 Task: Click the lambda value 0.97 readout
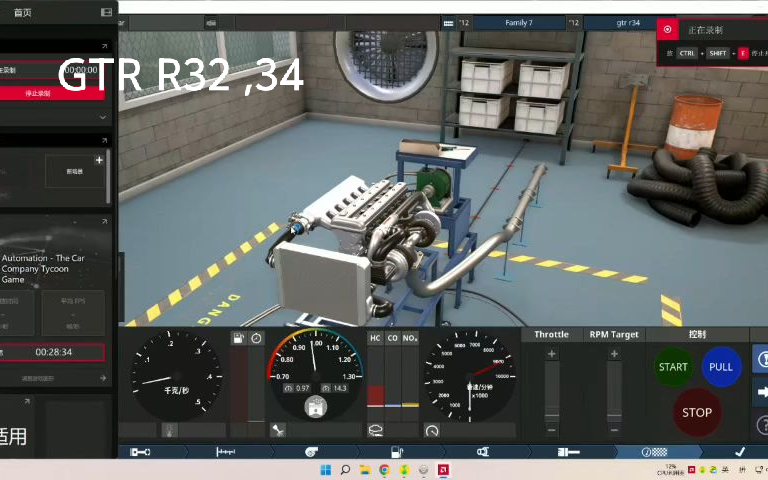click(297, 388)
